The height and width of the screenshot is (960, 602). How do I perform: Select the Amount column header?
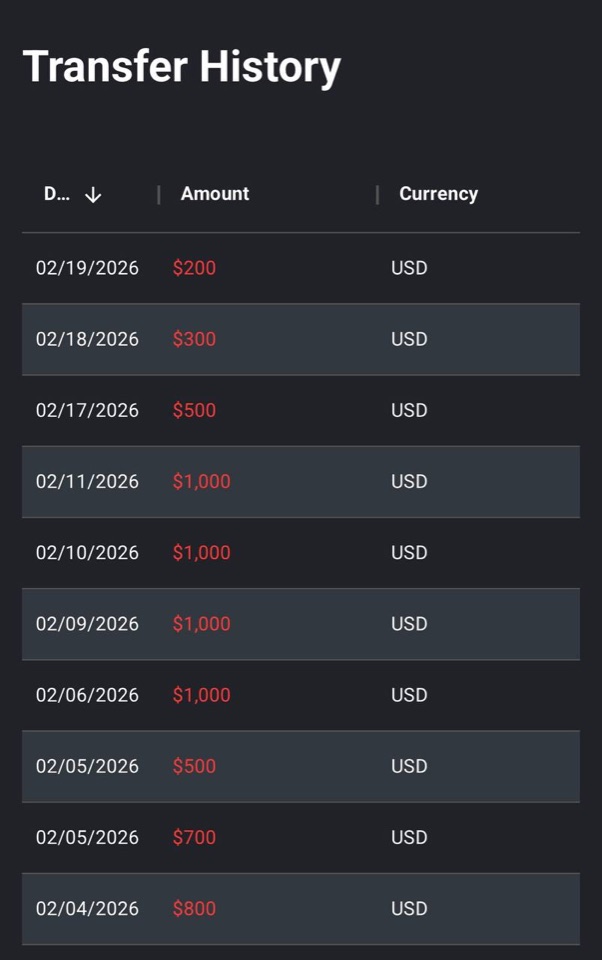click(x=215, y=193)
